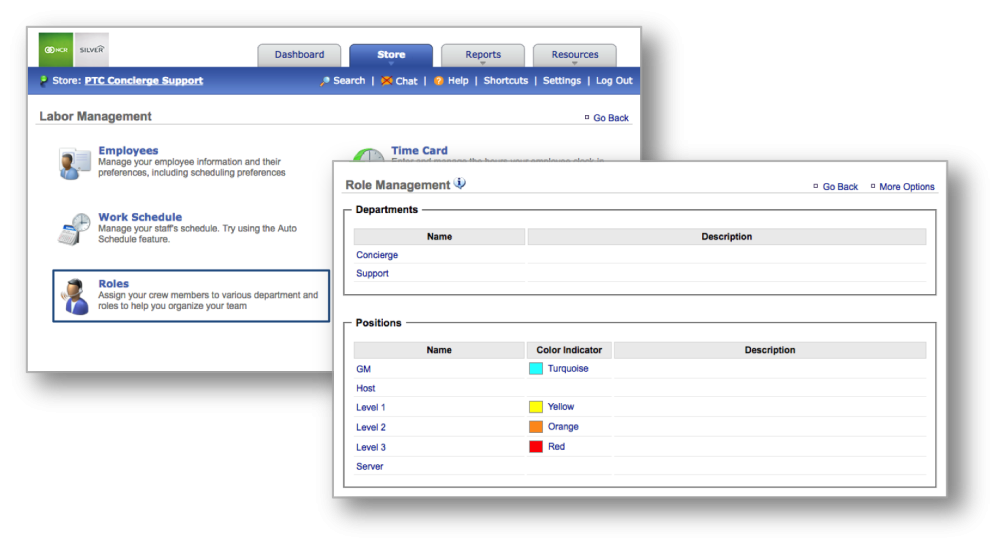Open the Time Card link

(x=419, y=151)
